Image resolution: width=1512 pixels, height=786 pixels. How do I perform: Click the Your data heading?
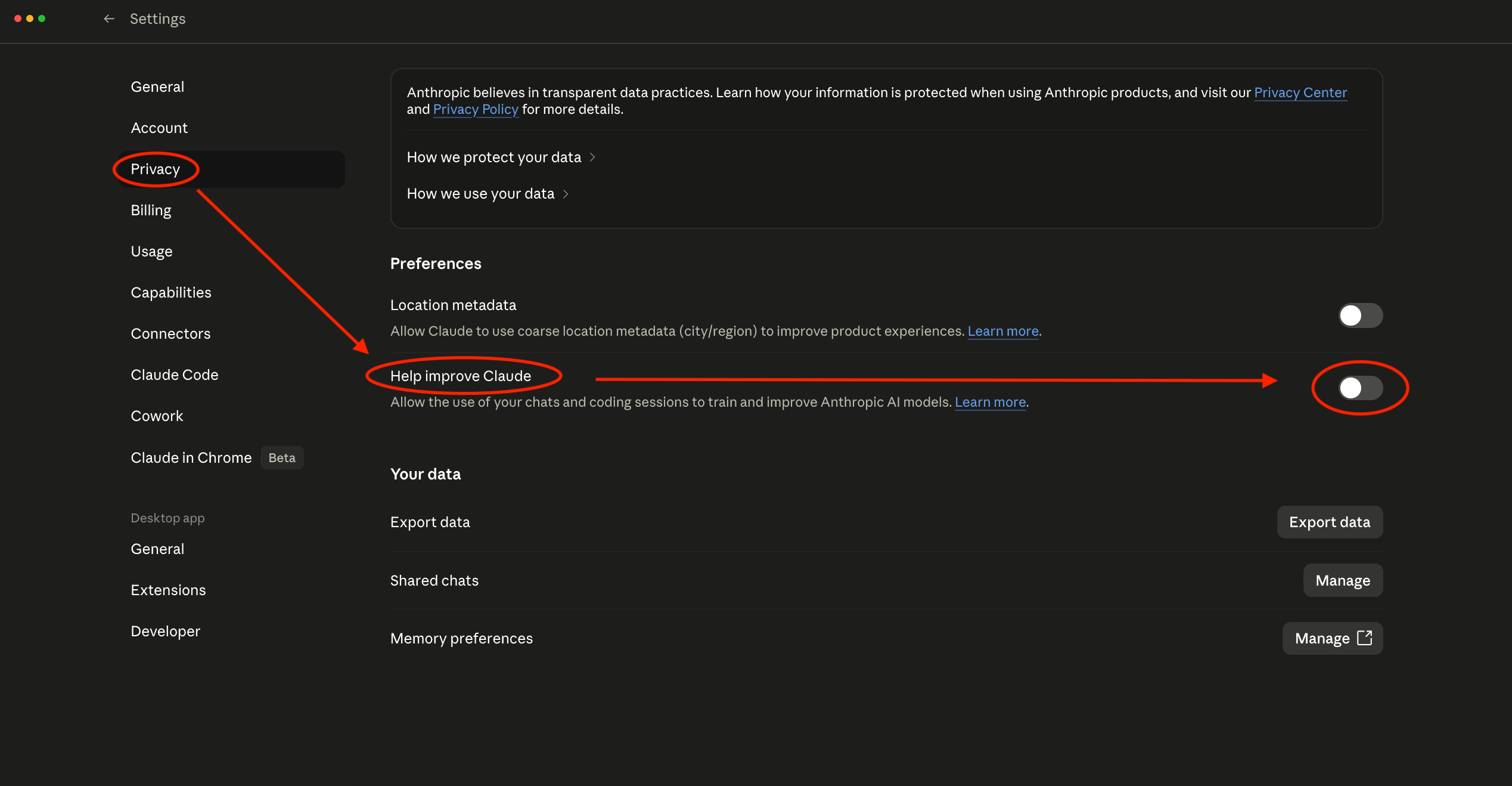tap(426, 475)
